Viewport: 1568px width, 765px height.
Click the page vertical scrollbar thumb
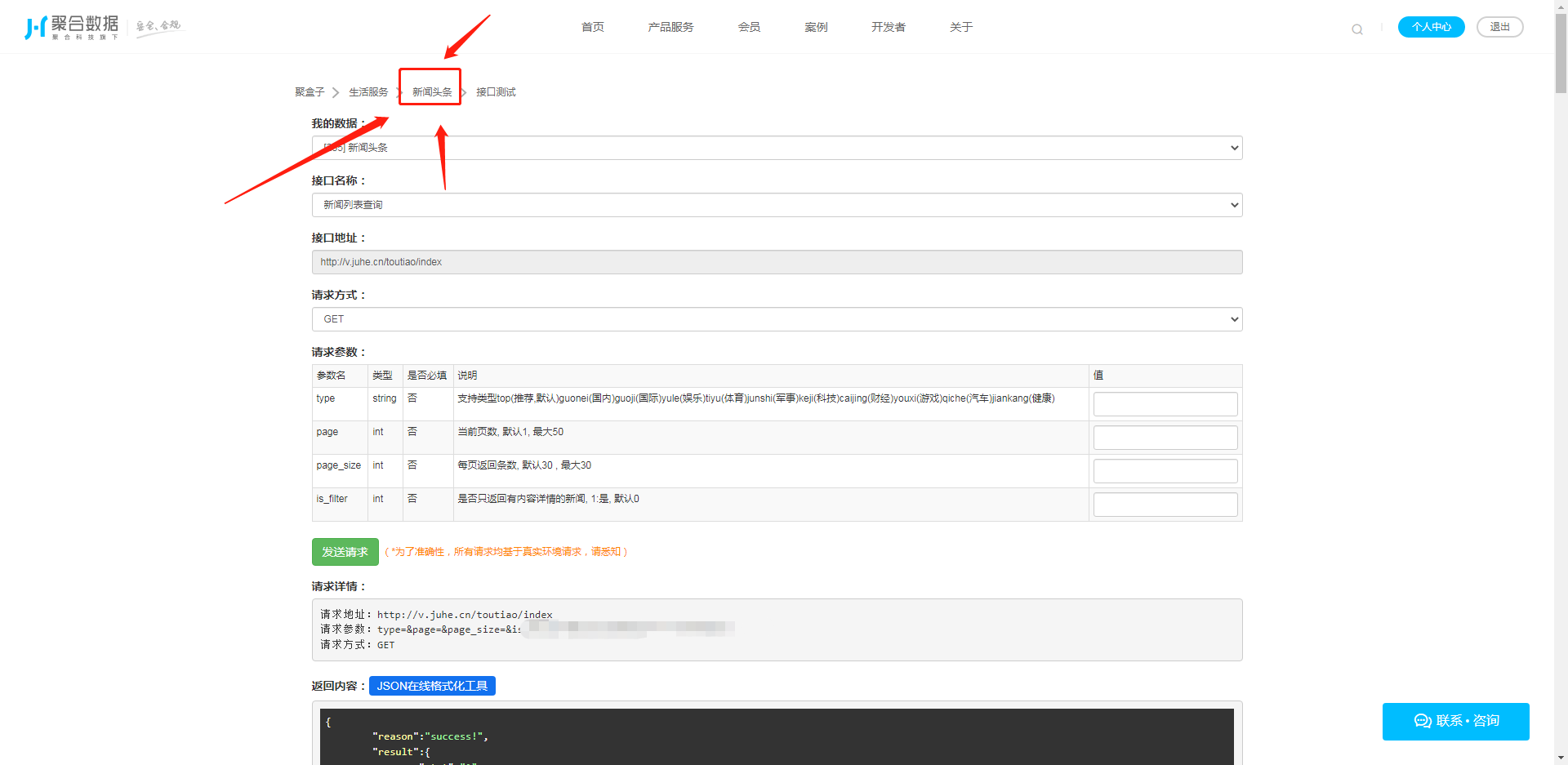(x=1561, y=53)
